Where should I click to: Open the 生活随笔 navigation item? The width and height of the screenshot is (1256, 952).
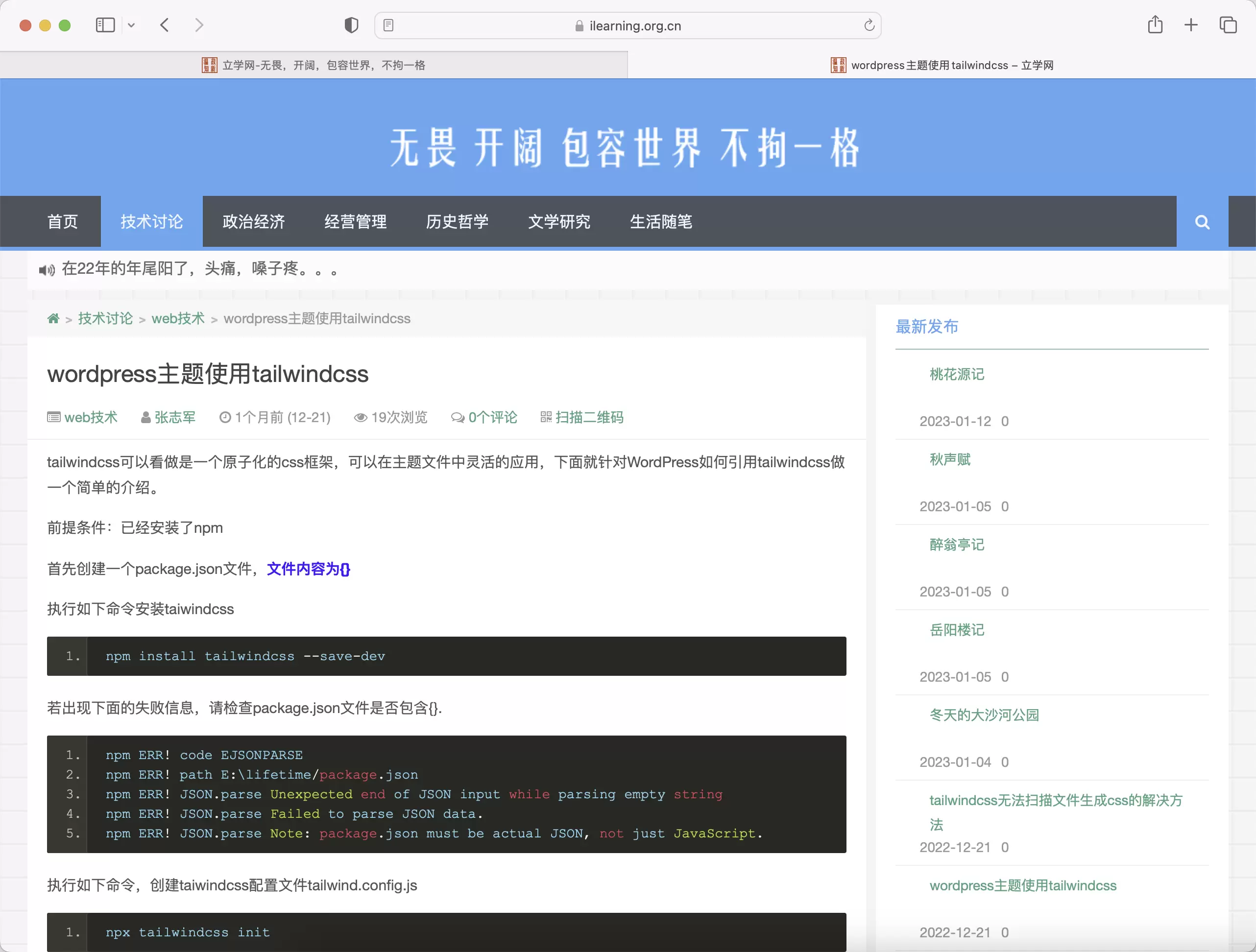661,221
